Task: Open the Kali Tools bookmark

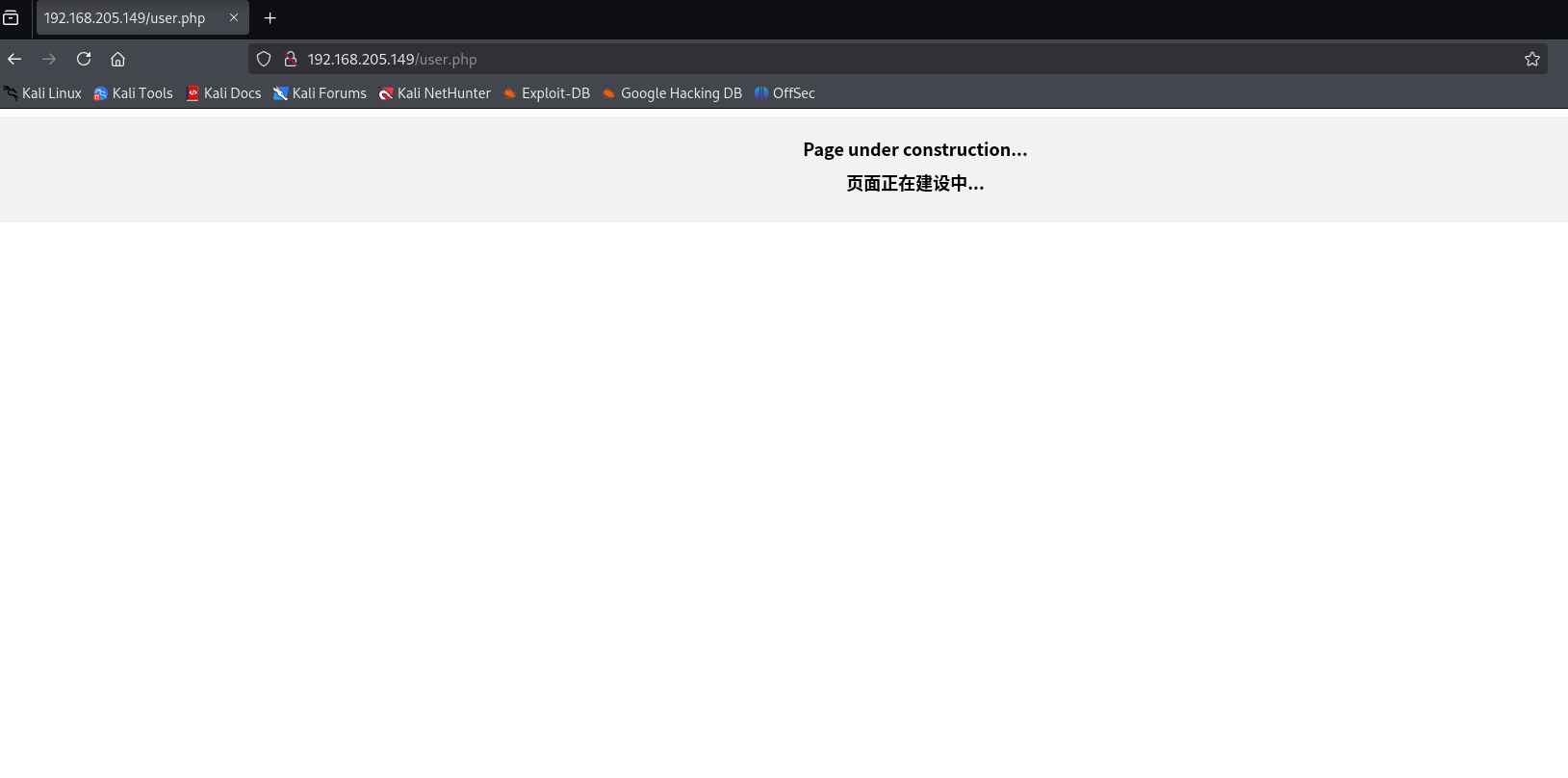Action: [x=134, y=93]
